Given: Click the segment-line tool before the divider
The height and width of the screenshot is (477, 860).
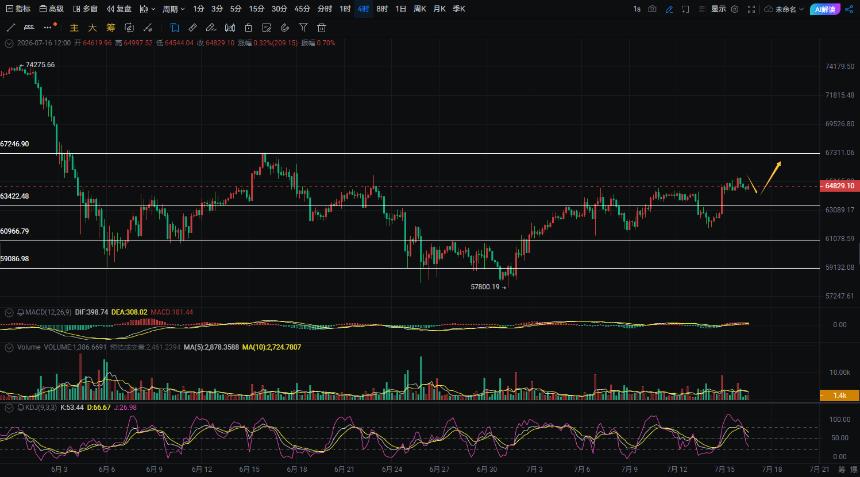Looking at the screenshot, I should 148,27.
